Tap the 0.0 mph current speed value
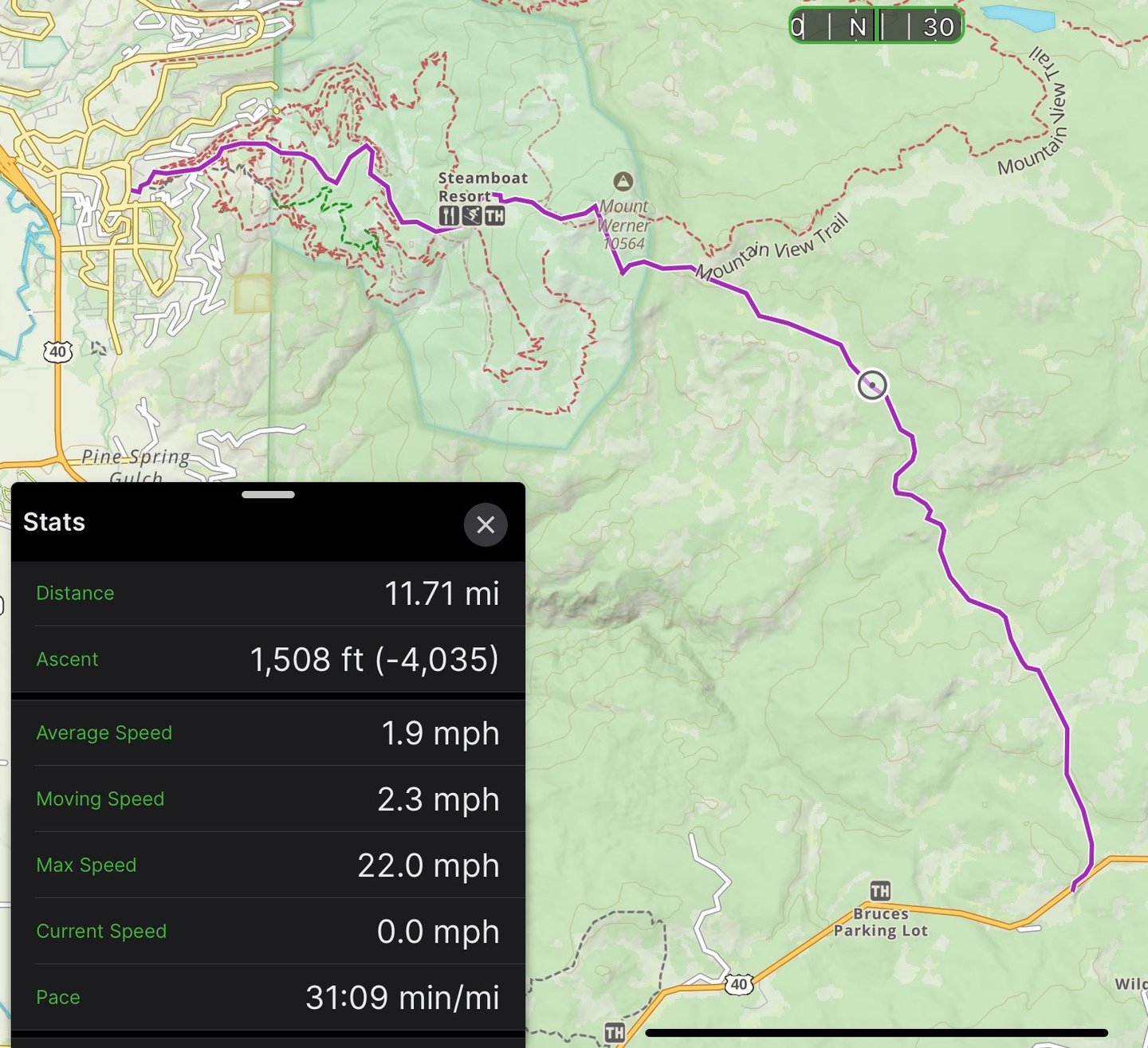 click(438, 932)
